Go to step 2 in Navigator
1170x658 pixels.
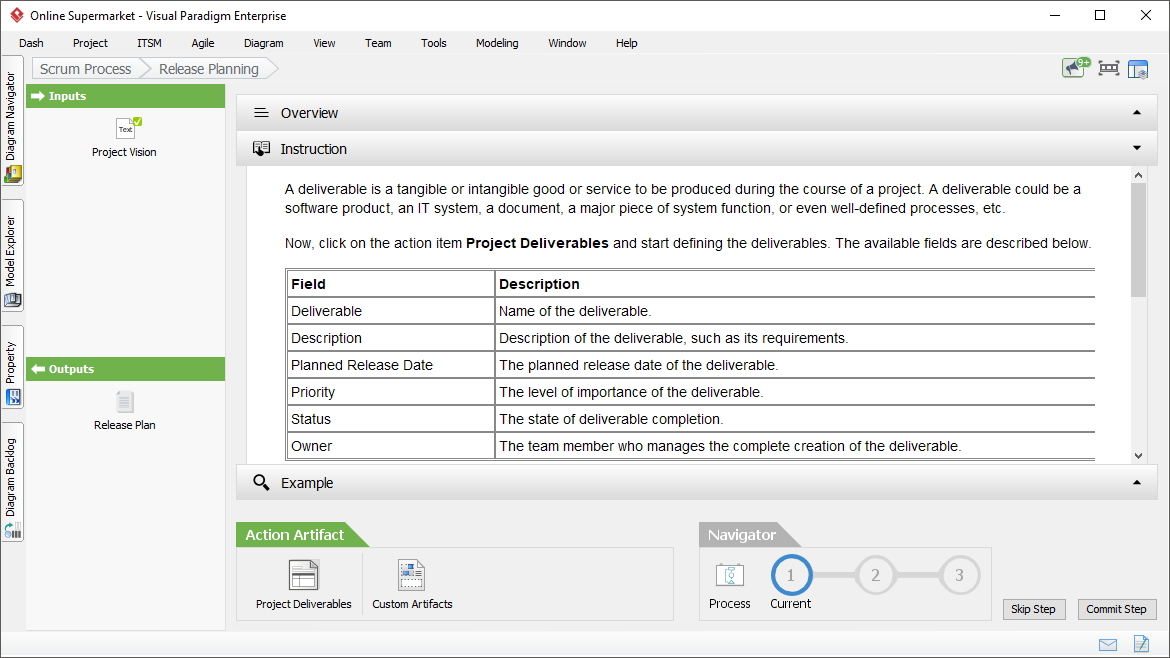(875, 575)
